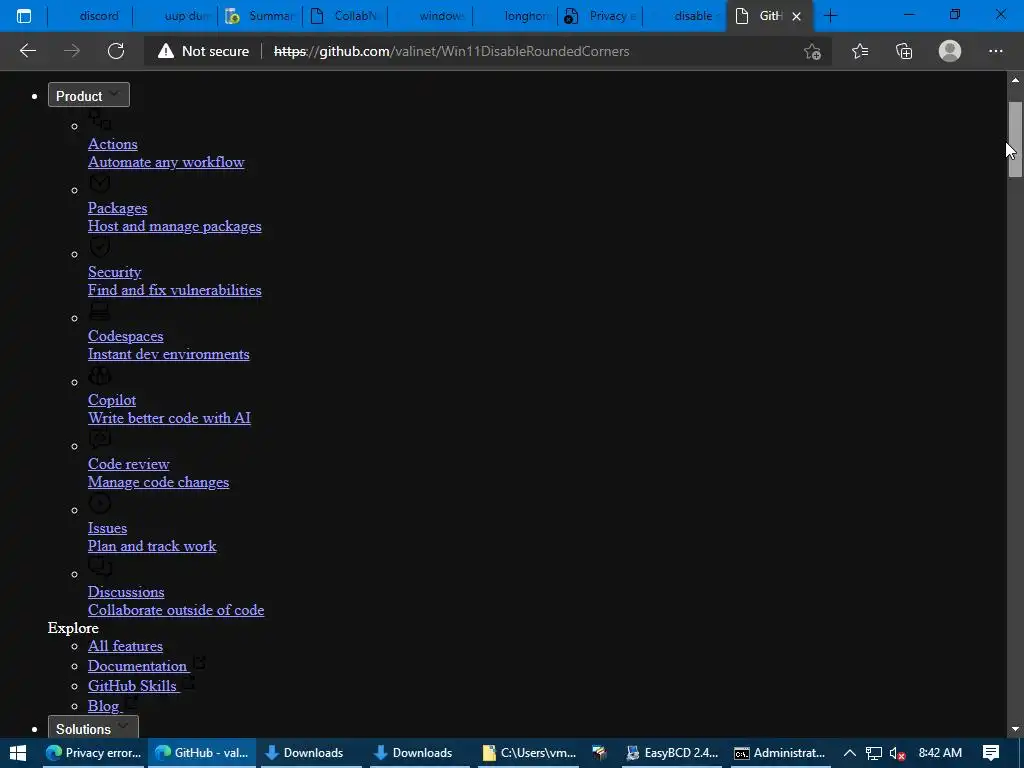Open the Codespaces link
The width and height of the screenshot is (1024, 768).
click(x=125, y=336)
